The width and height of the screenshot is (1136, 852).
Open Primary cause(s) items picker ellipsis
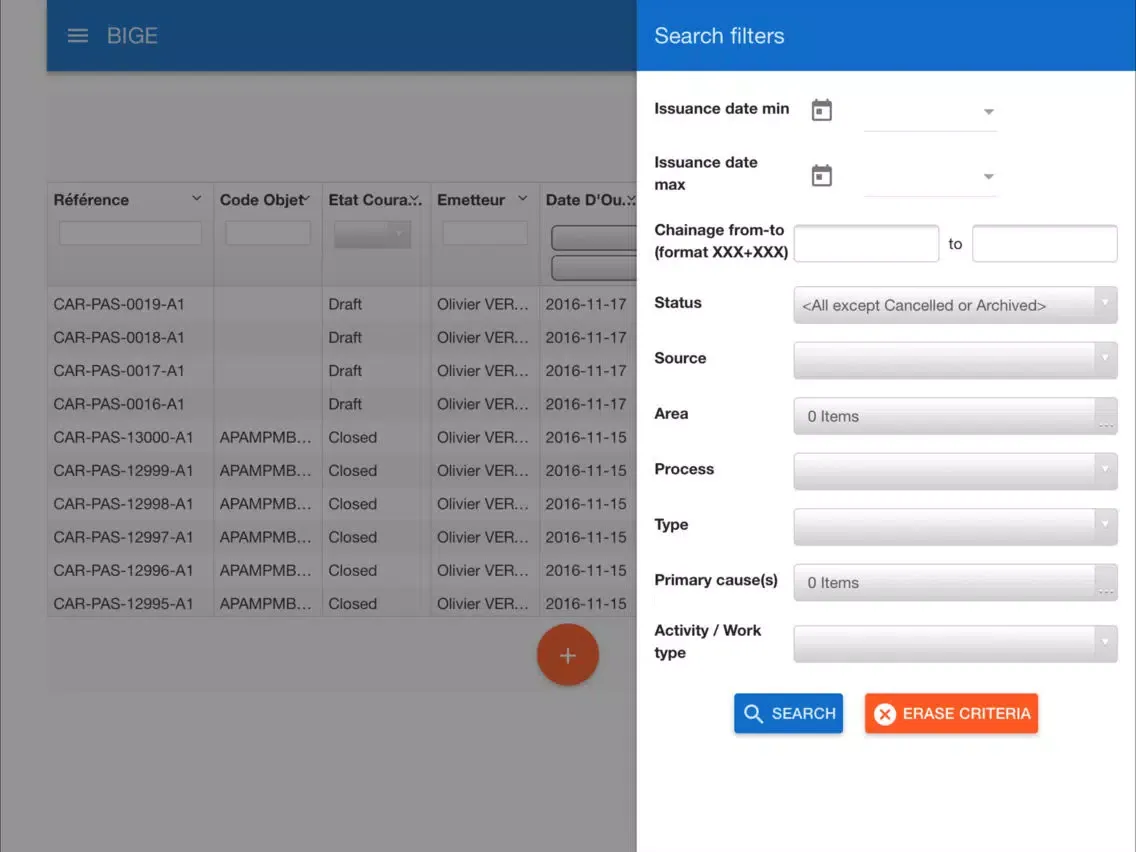(x=1105, y=583)
